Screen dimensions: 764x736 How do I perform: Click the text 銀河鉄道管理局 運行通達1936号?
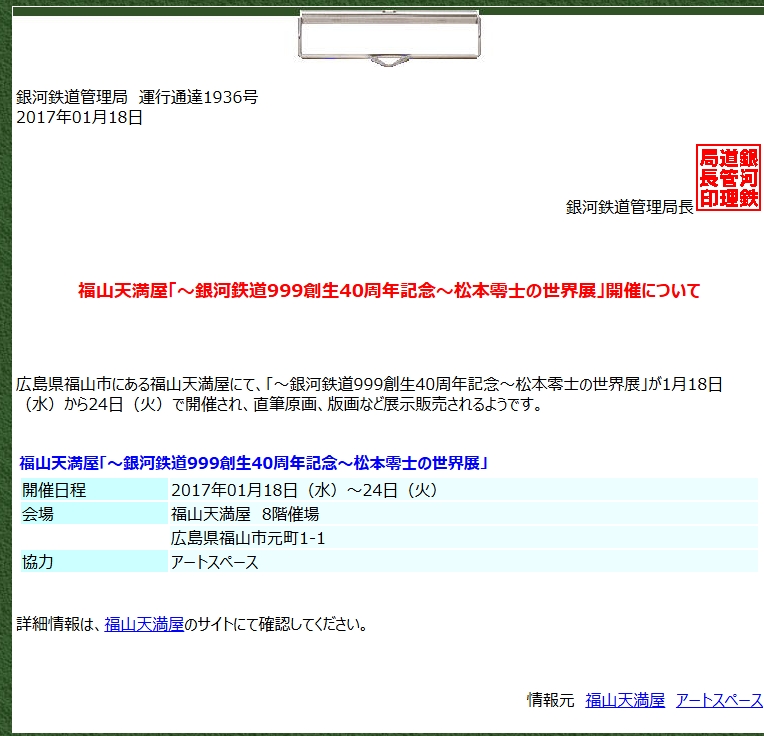point(137,97)
